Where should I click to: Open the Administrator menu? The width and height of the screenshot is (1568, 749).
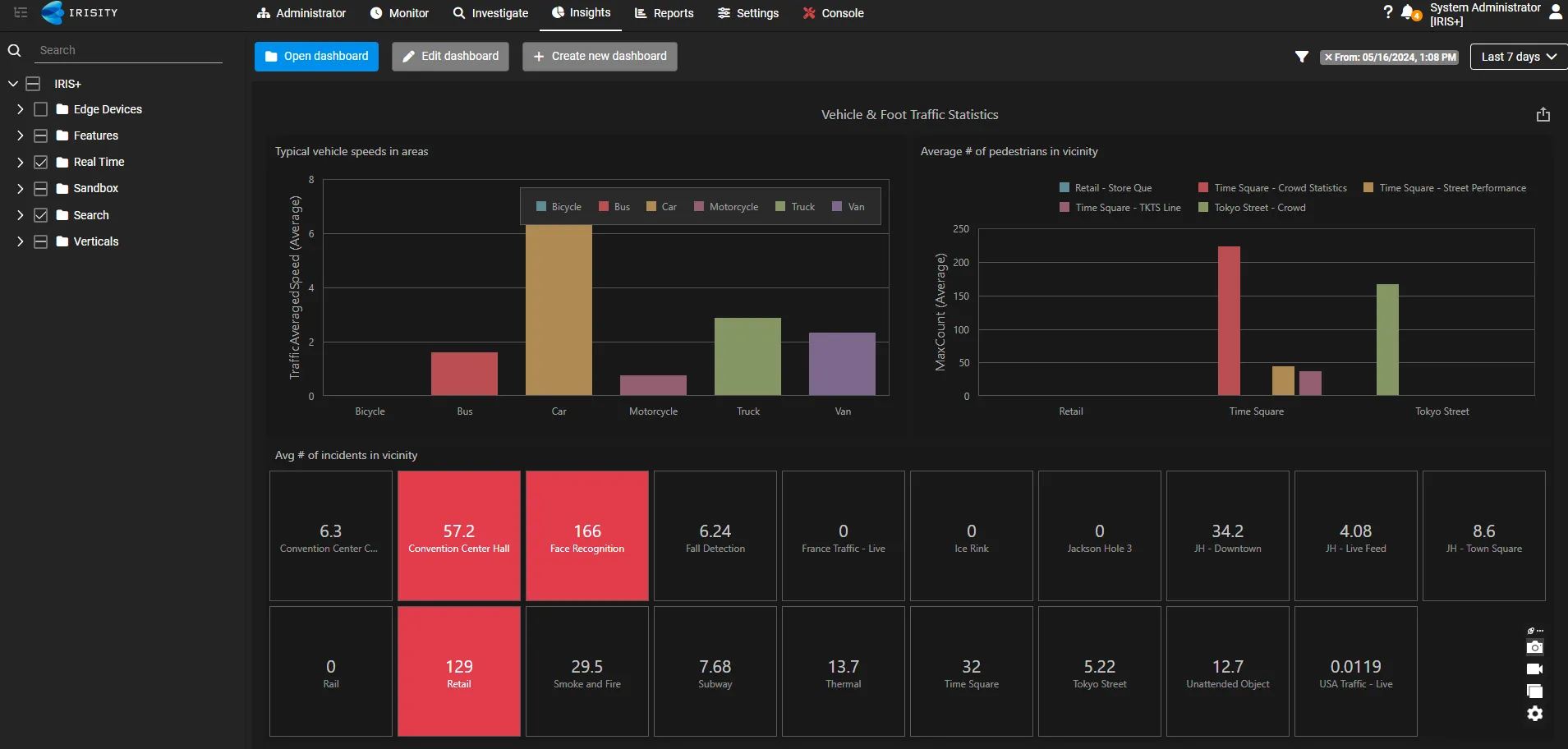(x=301, y=13)
